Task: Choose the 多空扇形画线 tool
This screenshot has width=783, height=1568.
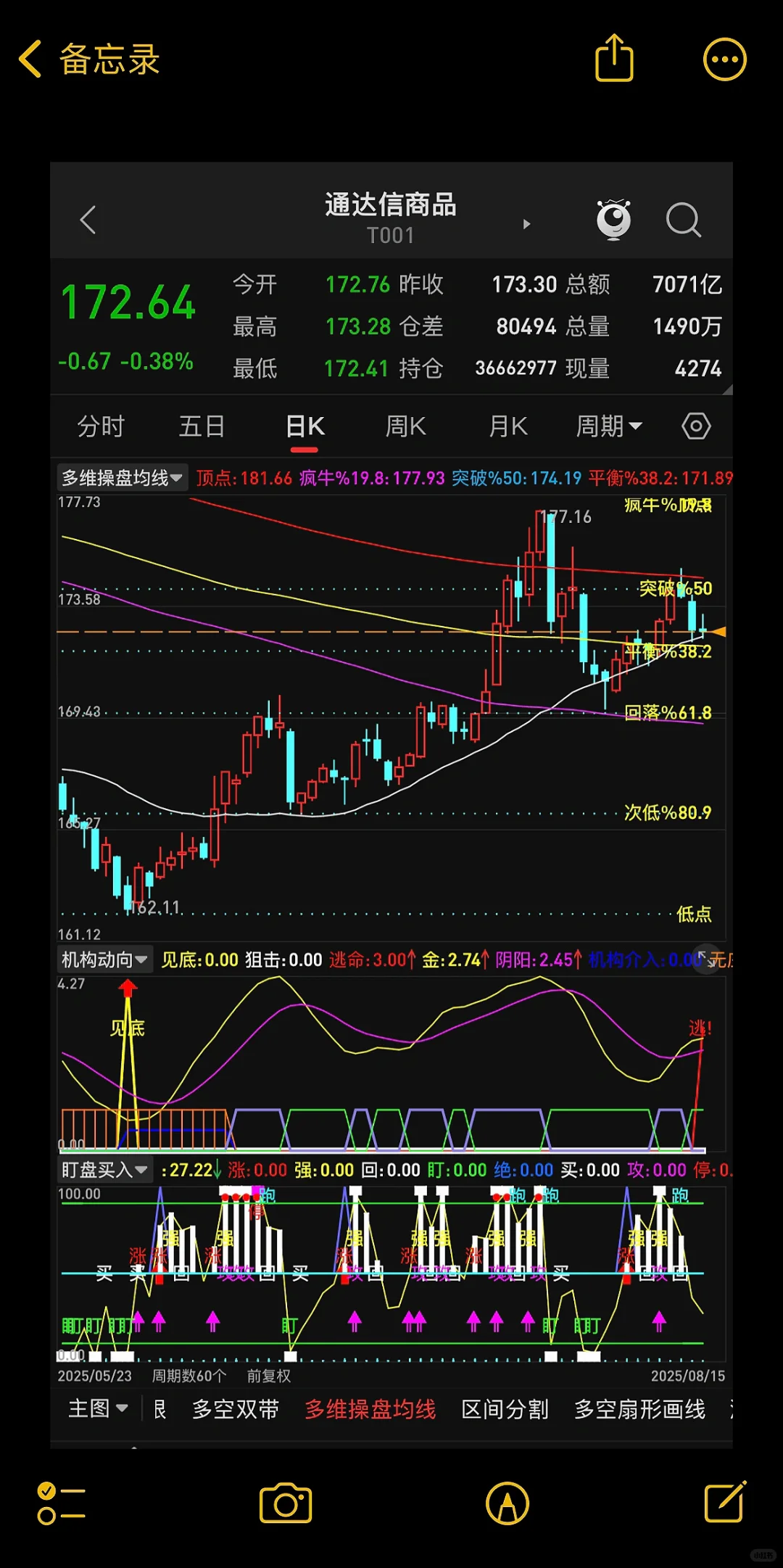Action: click(639, 1408)
